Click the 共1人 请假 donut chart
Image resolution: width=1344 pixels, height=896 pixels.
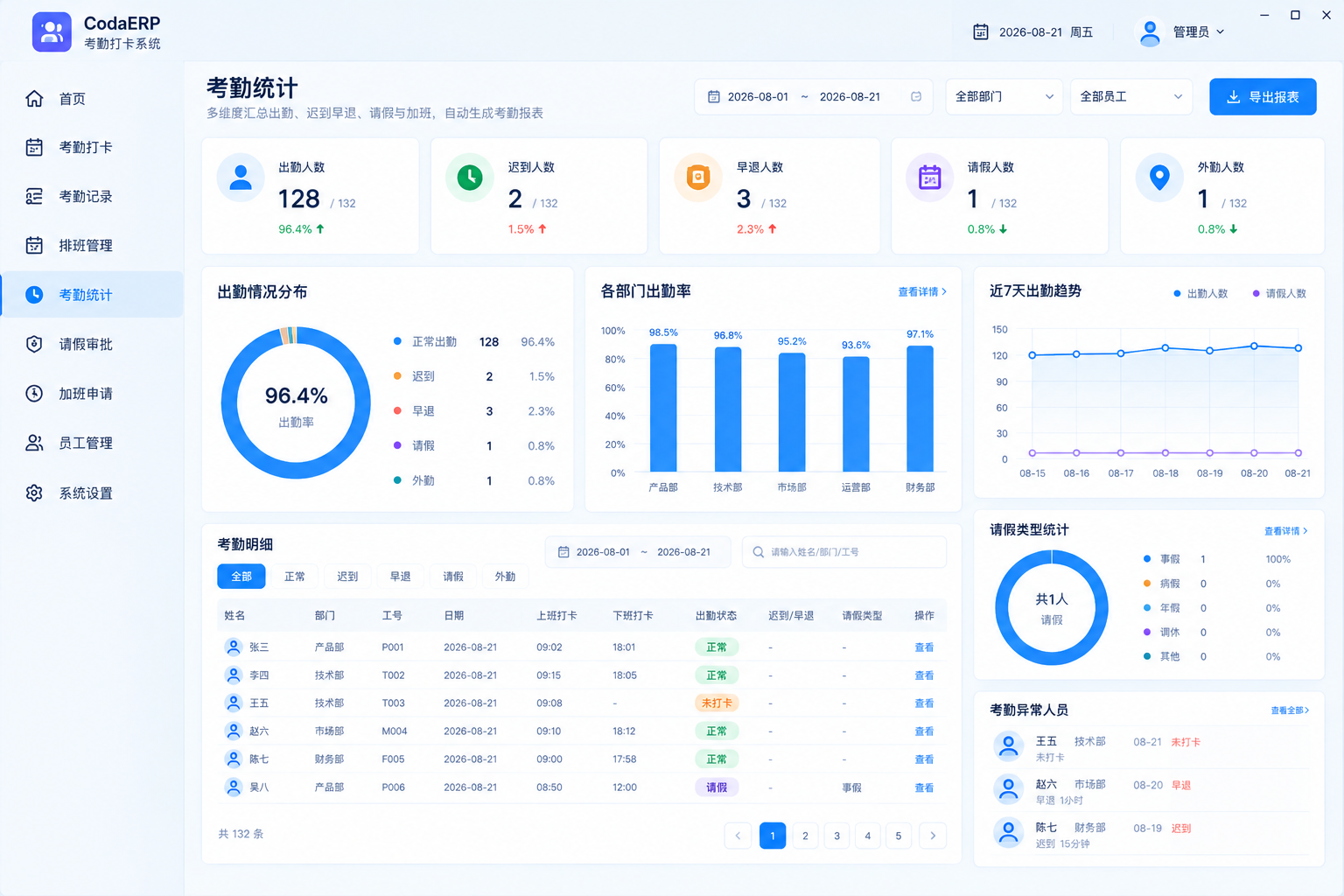tap(1052, 607)
